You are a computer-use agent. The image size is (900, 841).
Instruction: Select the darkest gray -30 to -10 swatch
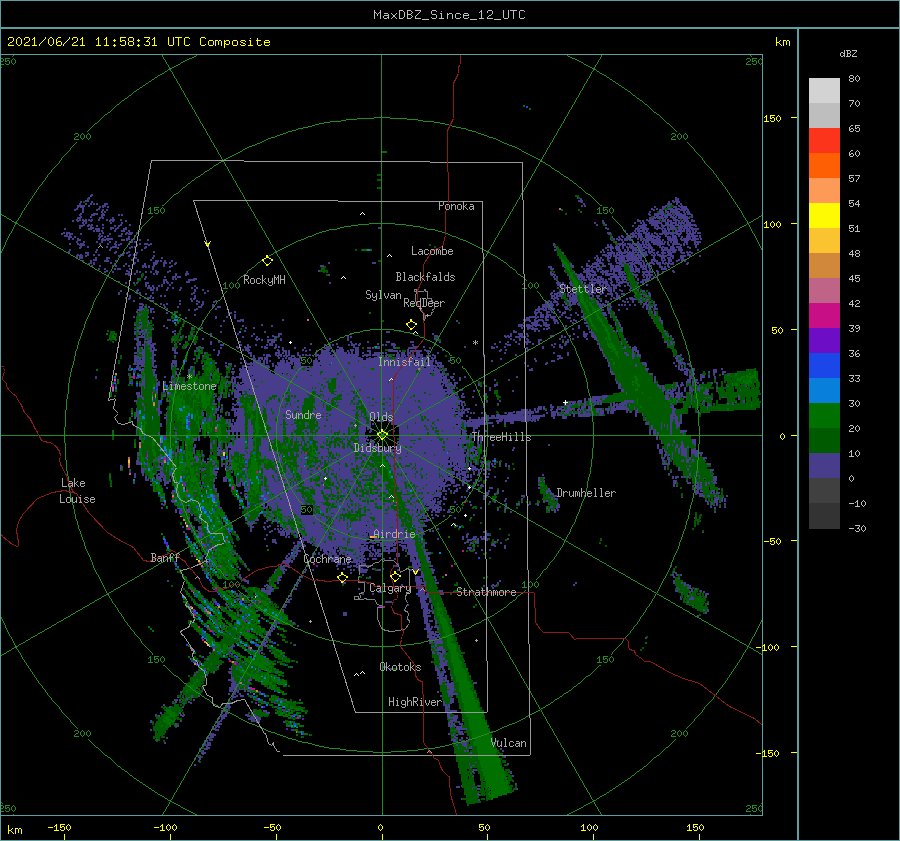824,516
